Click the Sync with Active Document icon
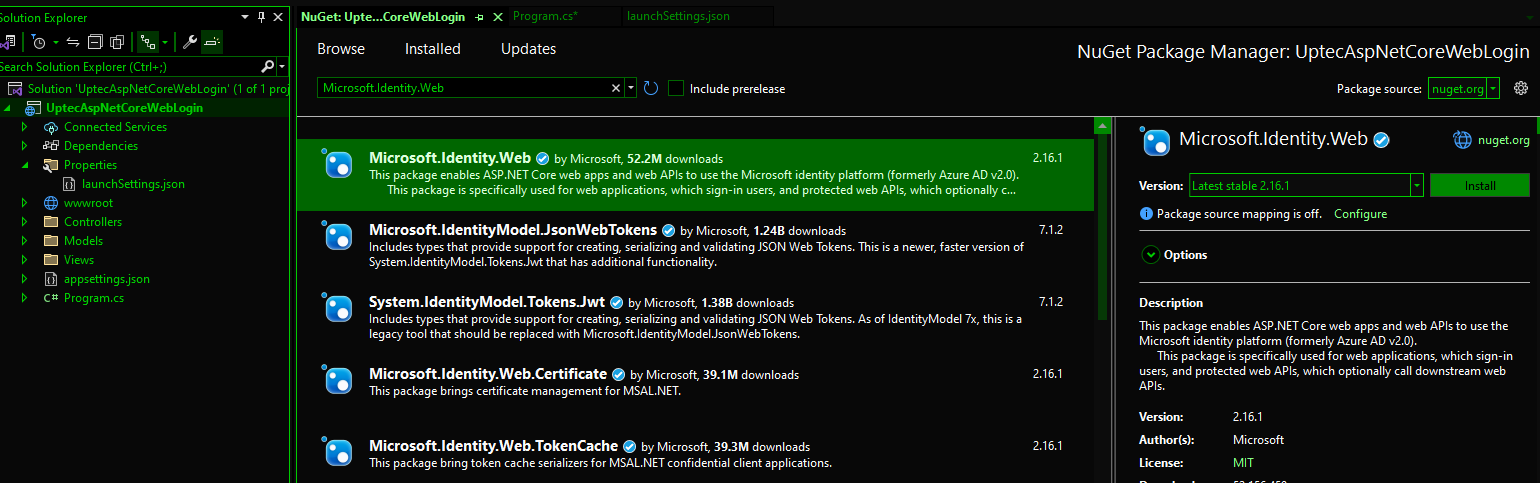The width and height of the screenshot is (1540, 483). pyautogui.click(x=74, y=42)
